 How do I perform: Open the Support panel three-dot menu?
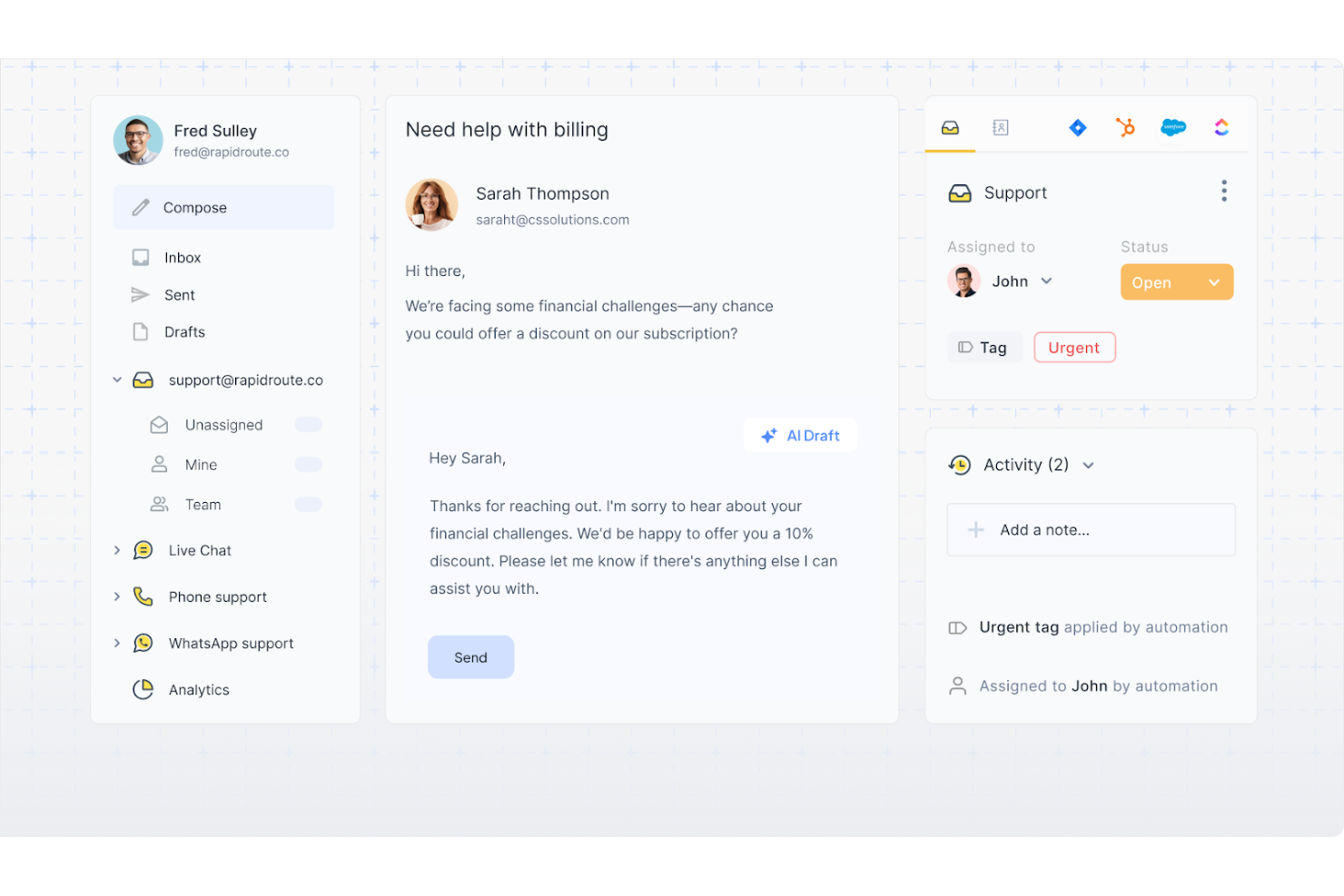click(1223, 191)
